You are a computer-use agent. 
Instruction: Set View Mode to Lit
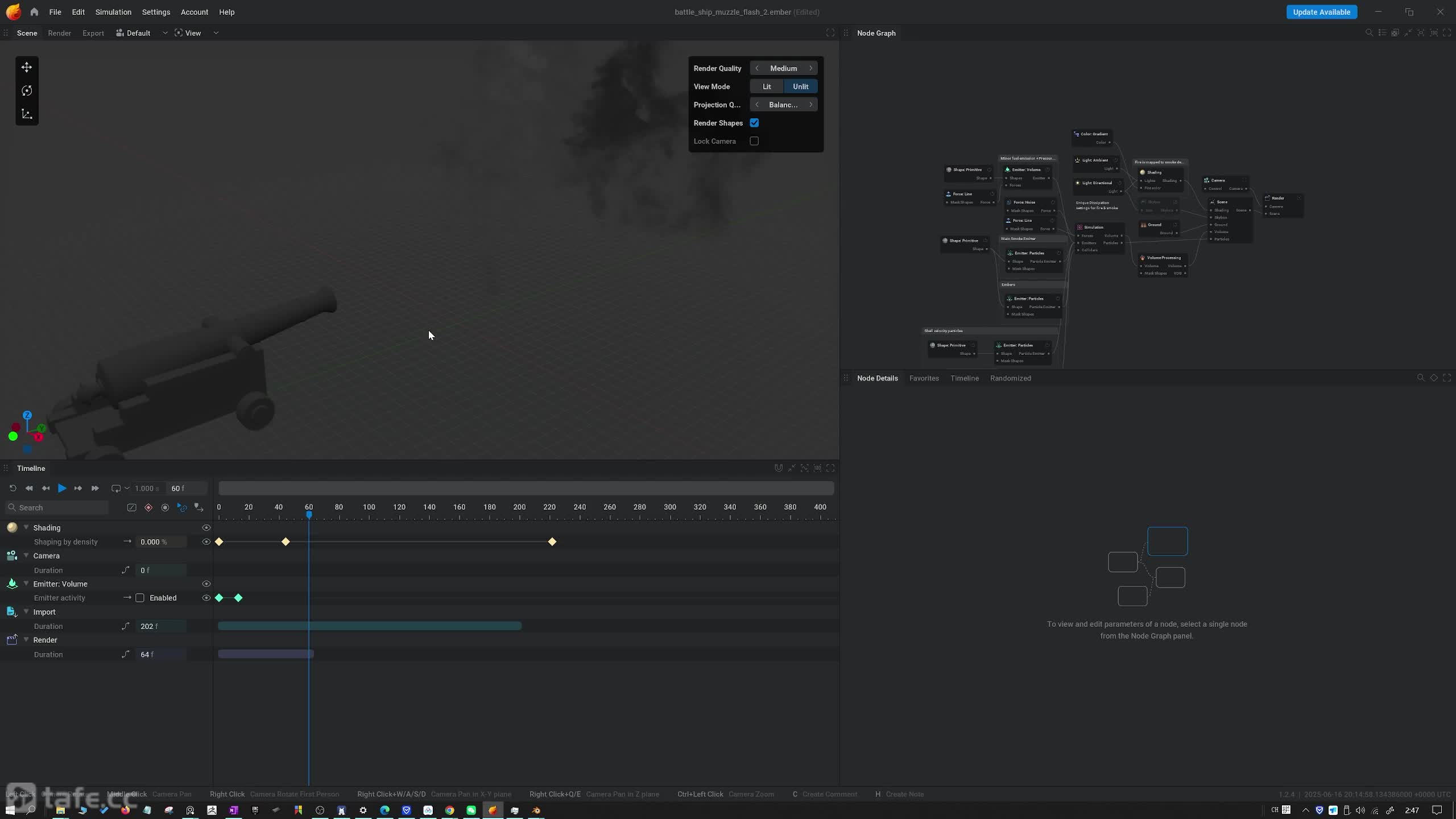pyautogui.click(x=767, y=86)
